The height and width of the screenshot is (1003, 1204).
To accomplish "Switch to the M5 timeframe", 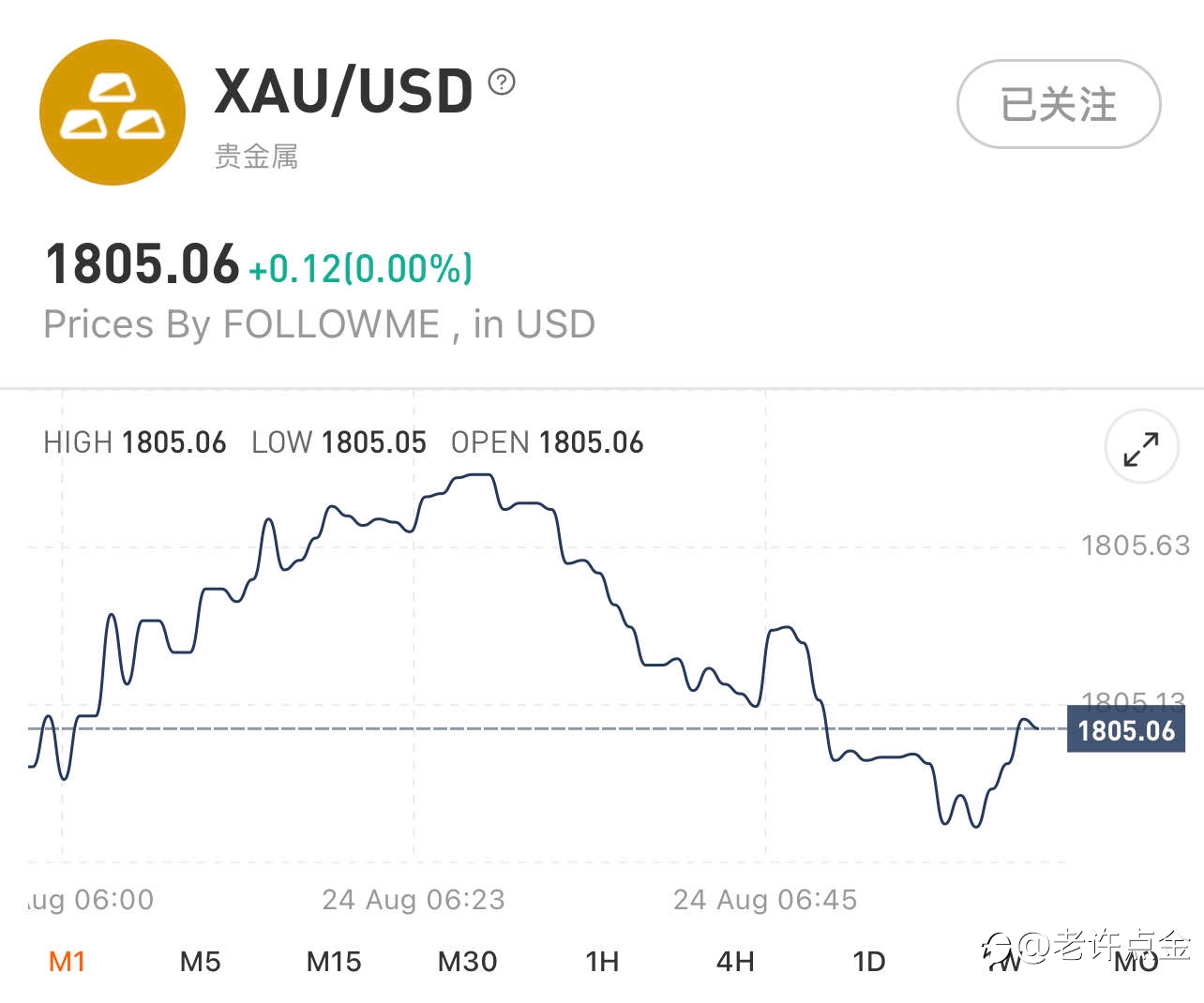I will pyautogui.click(x=201, y=961).
